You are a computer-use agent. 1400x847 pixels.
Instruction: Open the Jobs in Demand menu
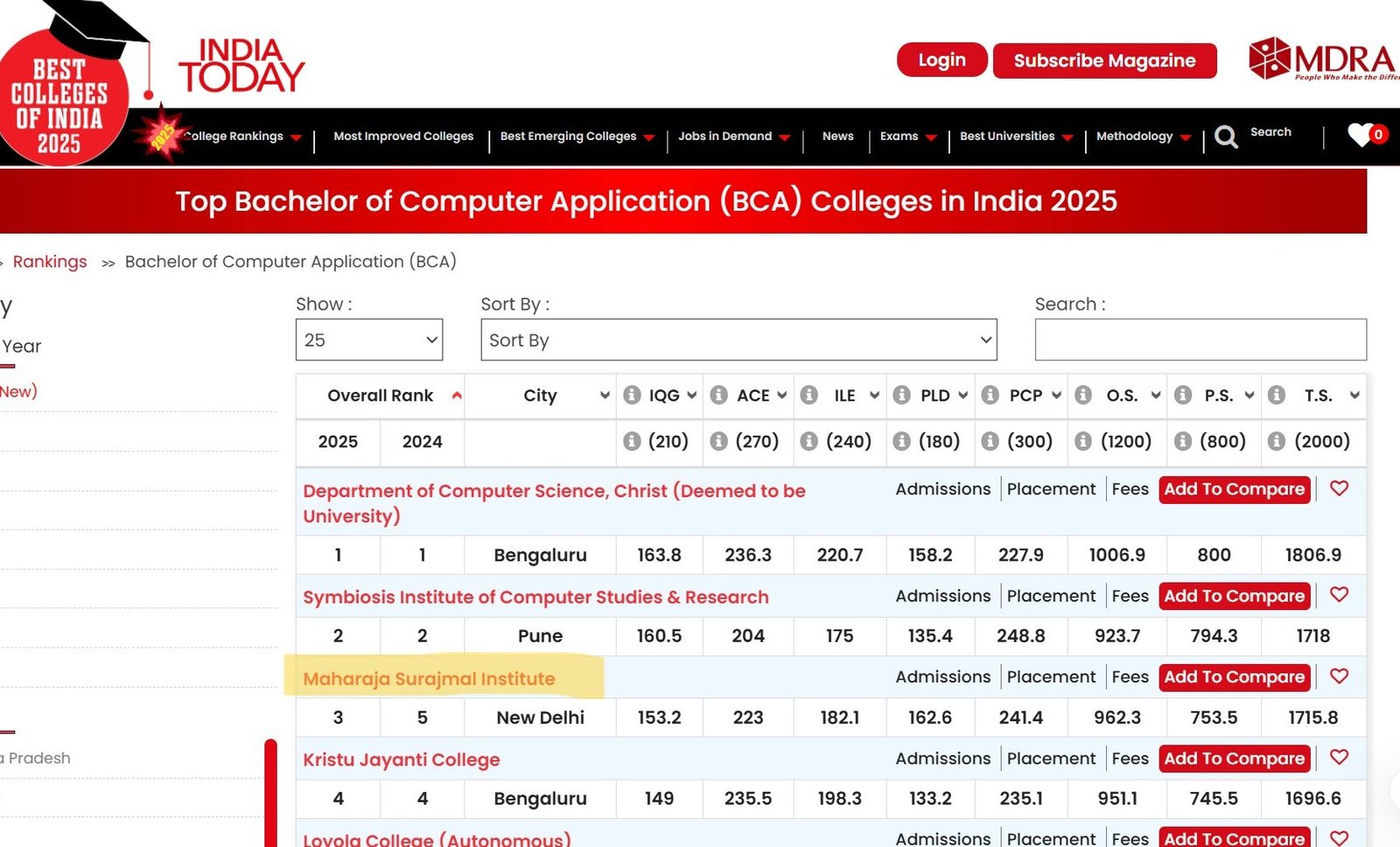734,136
